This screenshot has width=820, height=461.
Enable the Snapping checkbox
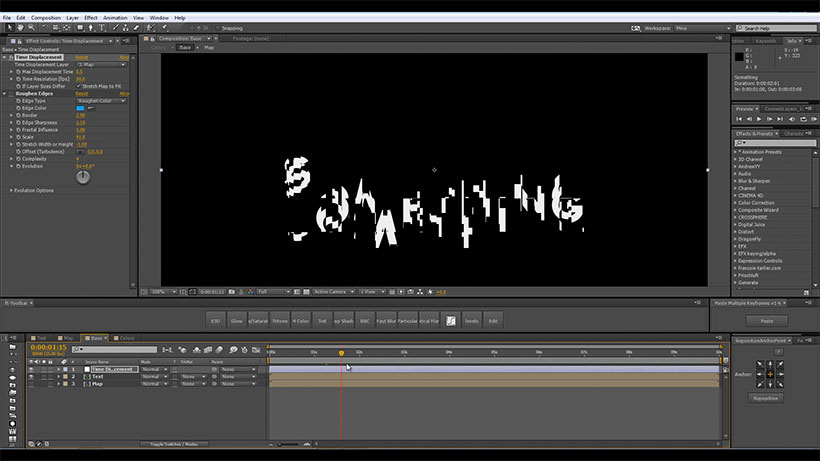pyautogui.click(x=218, y=28)
